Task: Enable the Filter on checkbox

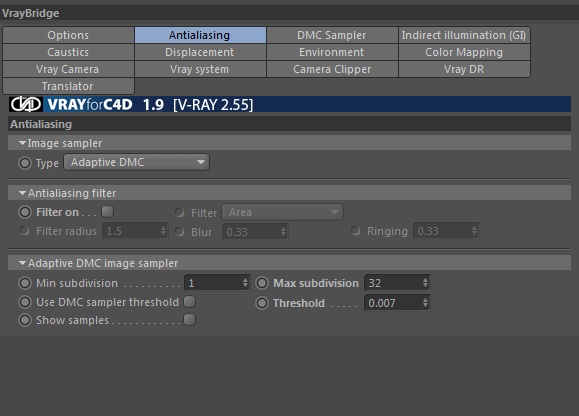Action: click(107, 212)
